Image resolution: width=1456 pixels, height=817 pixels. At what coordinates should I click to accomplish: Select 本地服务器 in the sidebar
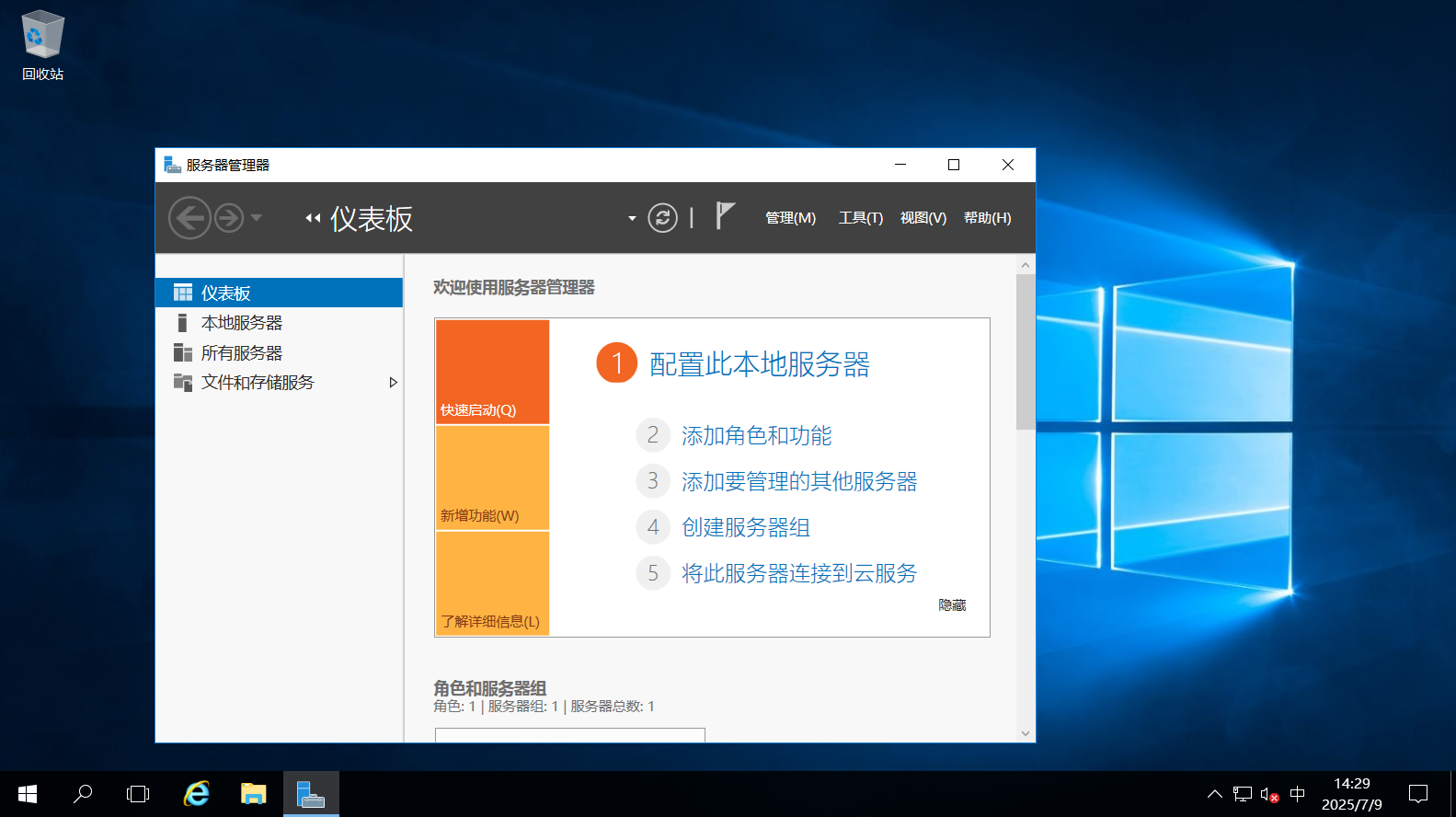pos(242,323)
